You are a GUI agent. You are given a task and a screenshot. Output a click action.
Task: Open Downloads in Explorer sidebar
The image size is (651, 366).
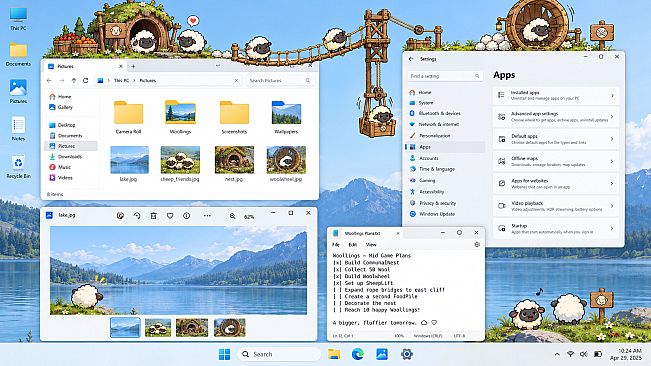70,157
